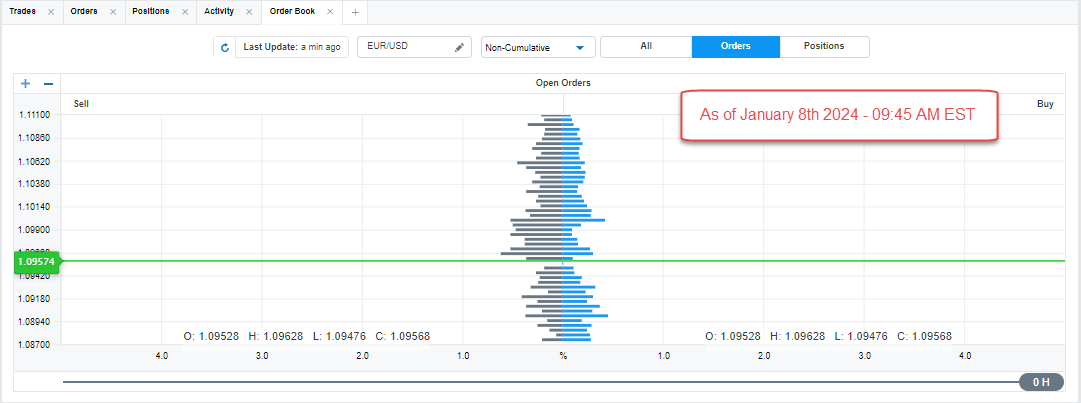Close the Trades tab
This screenshot has width=1081, height=403.
click(x=51, y=12)
